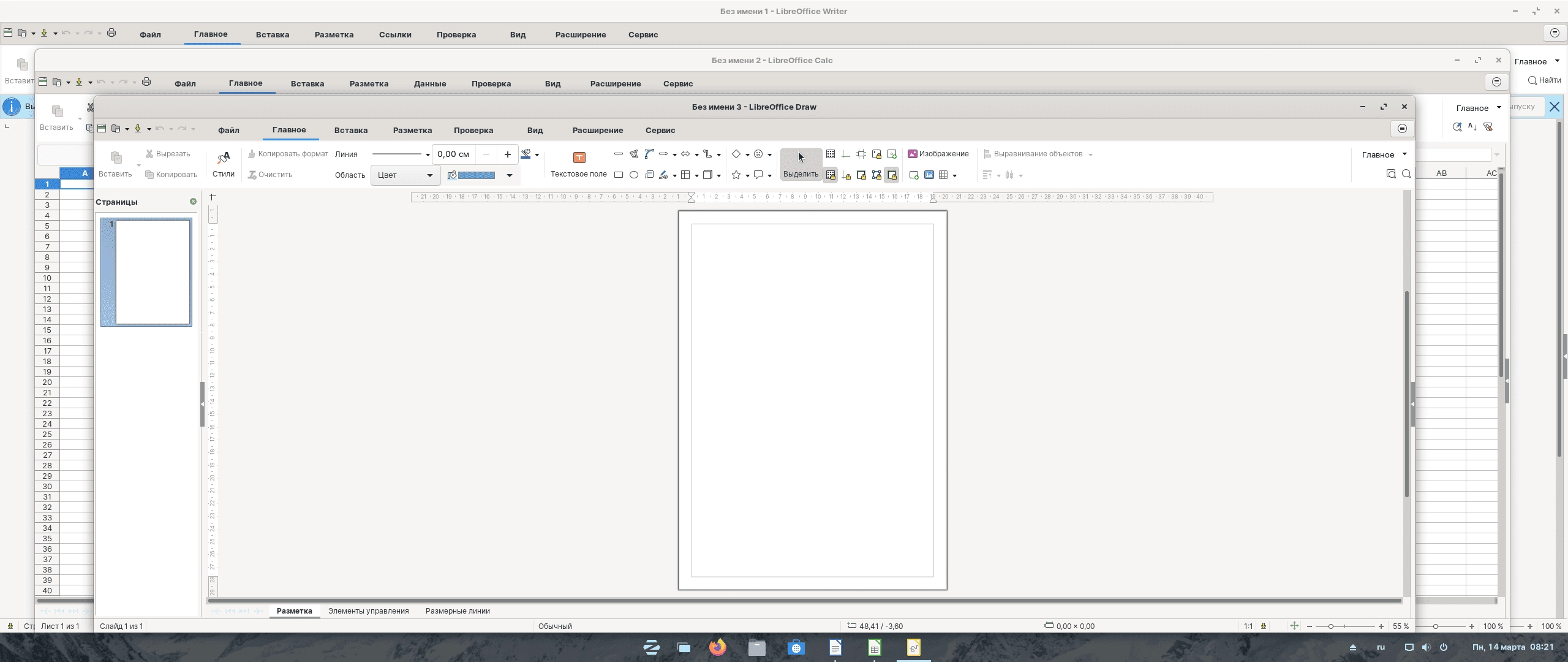Click the Изображение insert image button
1568x662 pixels.
click(938, 154)
